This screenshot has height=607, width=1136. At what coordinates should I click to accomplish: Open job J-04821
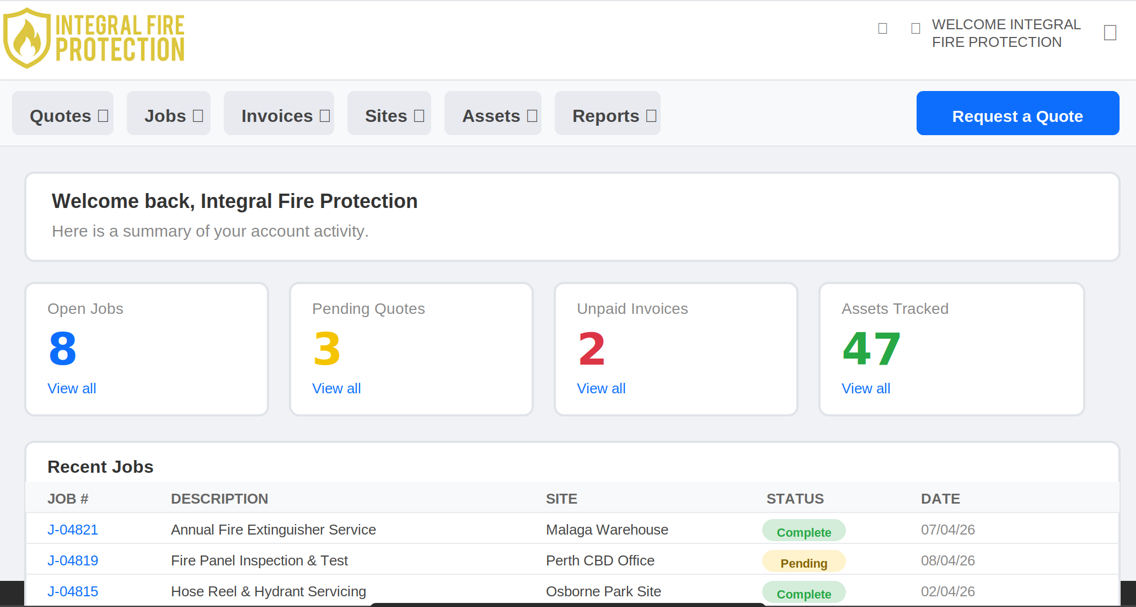pyautogui.click(x=73, y=530)
